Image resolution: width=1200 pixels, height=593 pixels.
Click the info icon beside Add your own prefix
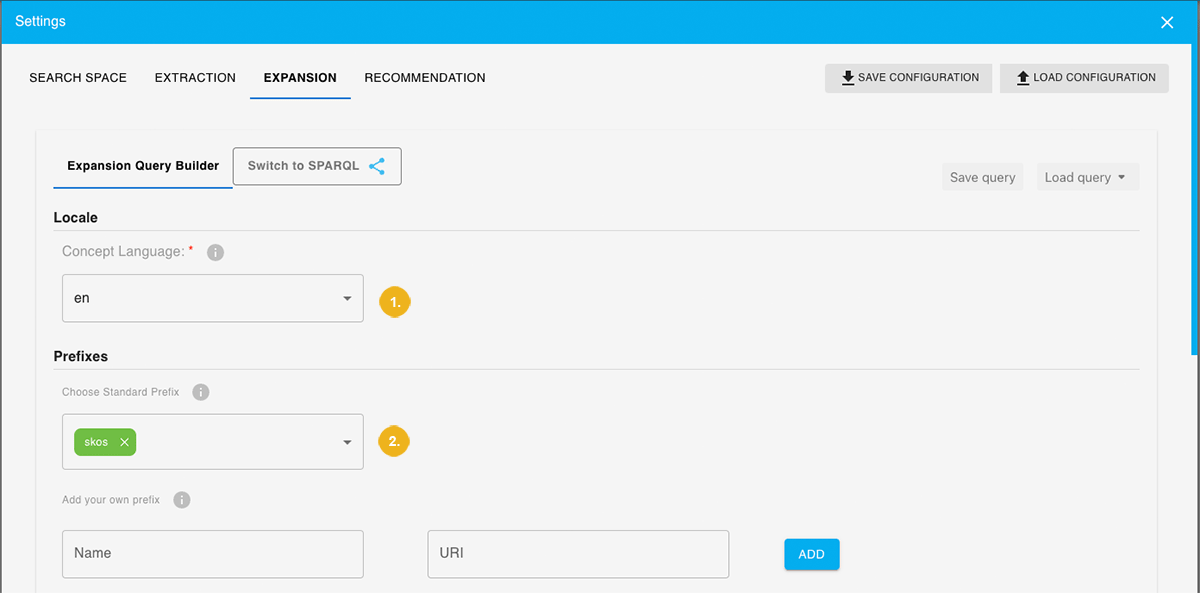tap(181, 499)
